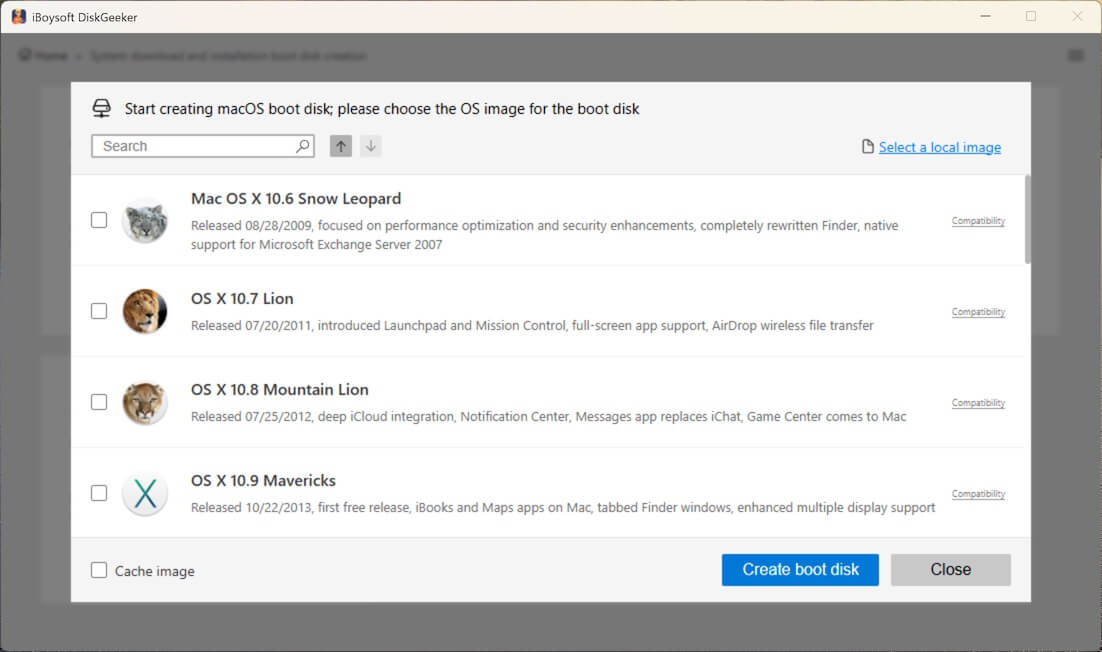Enable the OS X 10.9 Mavericks checkbox
This screenshot has width=1102, height=652.
(99, 493)
